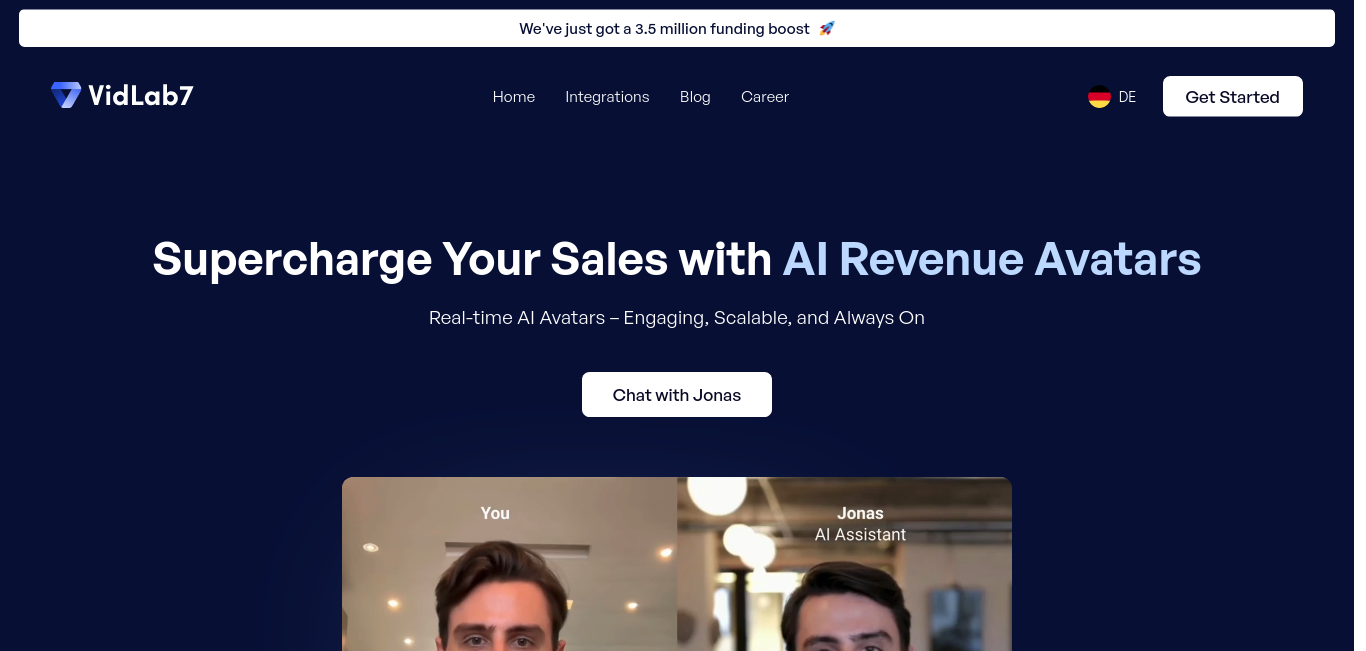Click the 3.5 million funding announcement banner
1366x651 pixels.
pyautogui.click(x=677, y=29)
